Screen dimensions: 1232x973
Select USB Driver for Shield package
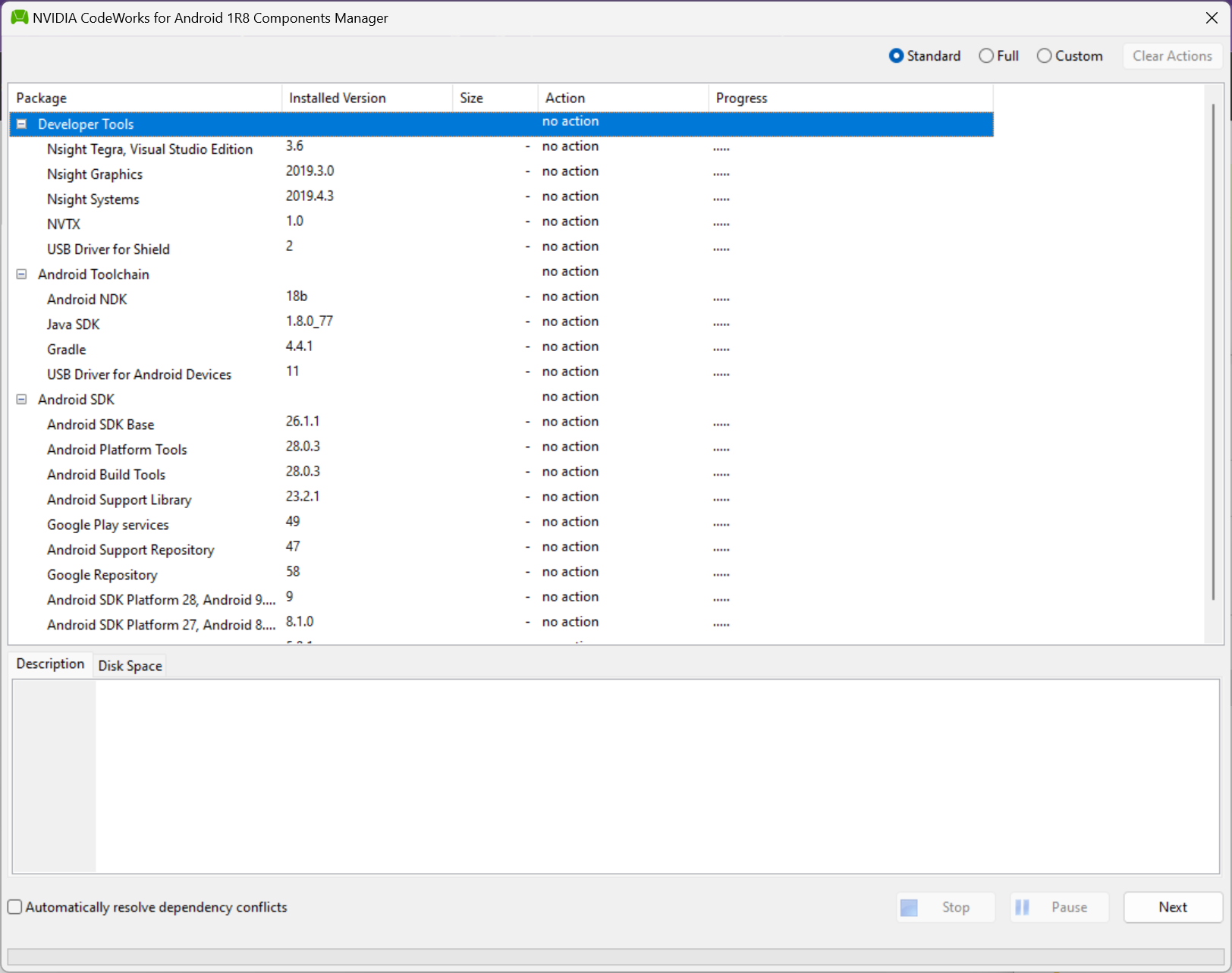point(108,250)
